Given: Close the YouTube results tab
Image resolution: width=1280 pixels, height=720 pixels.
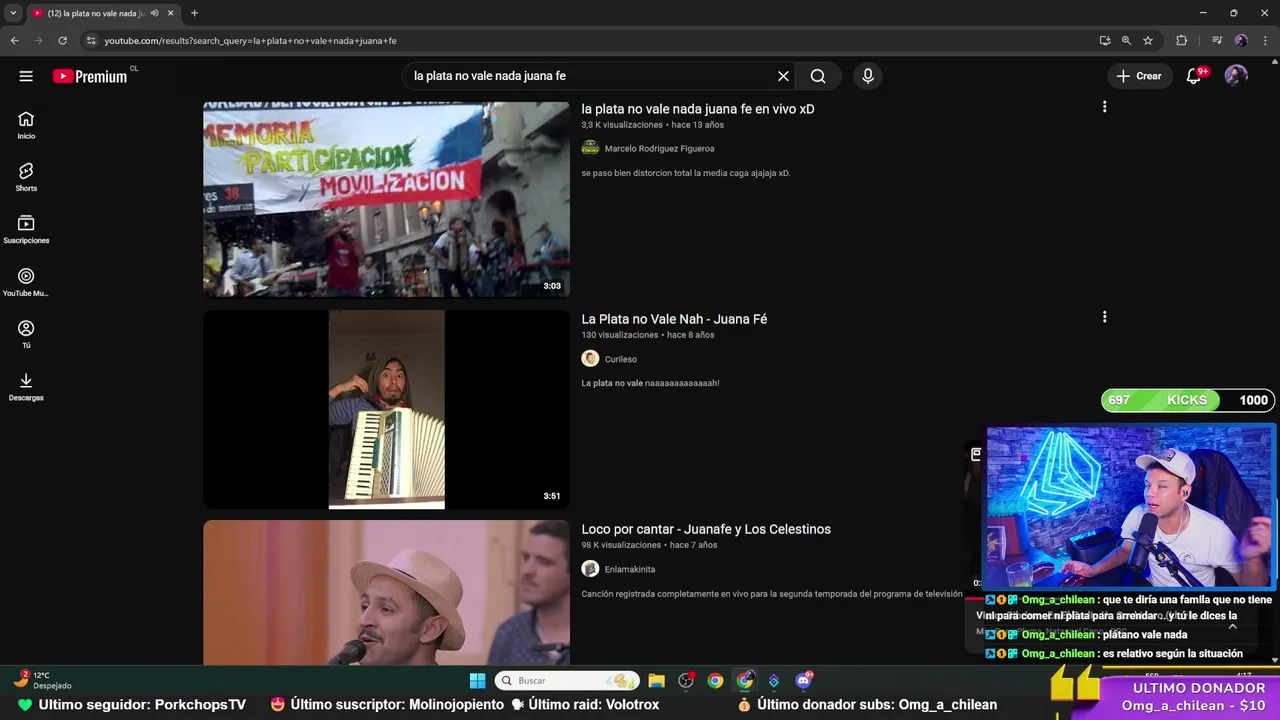Looking at the screenshot, I should [170, 13].
